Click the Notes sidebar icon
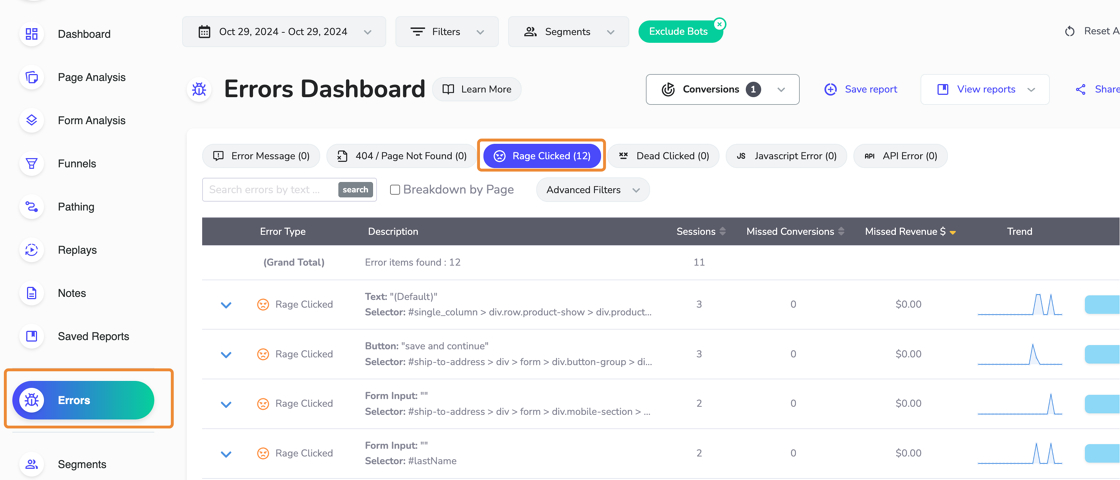 tap(32, 293)
